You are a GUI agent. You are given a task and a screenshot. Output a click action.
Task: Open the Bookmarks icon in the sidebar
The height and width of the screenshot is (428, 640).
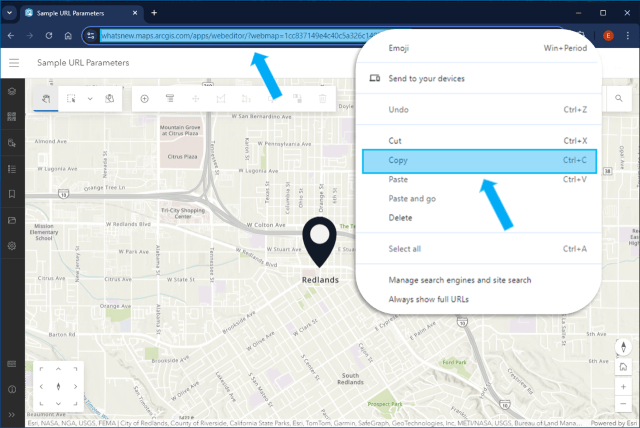point(12,194)
